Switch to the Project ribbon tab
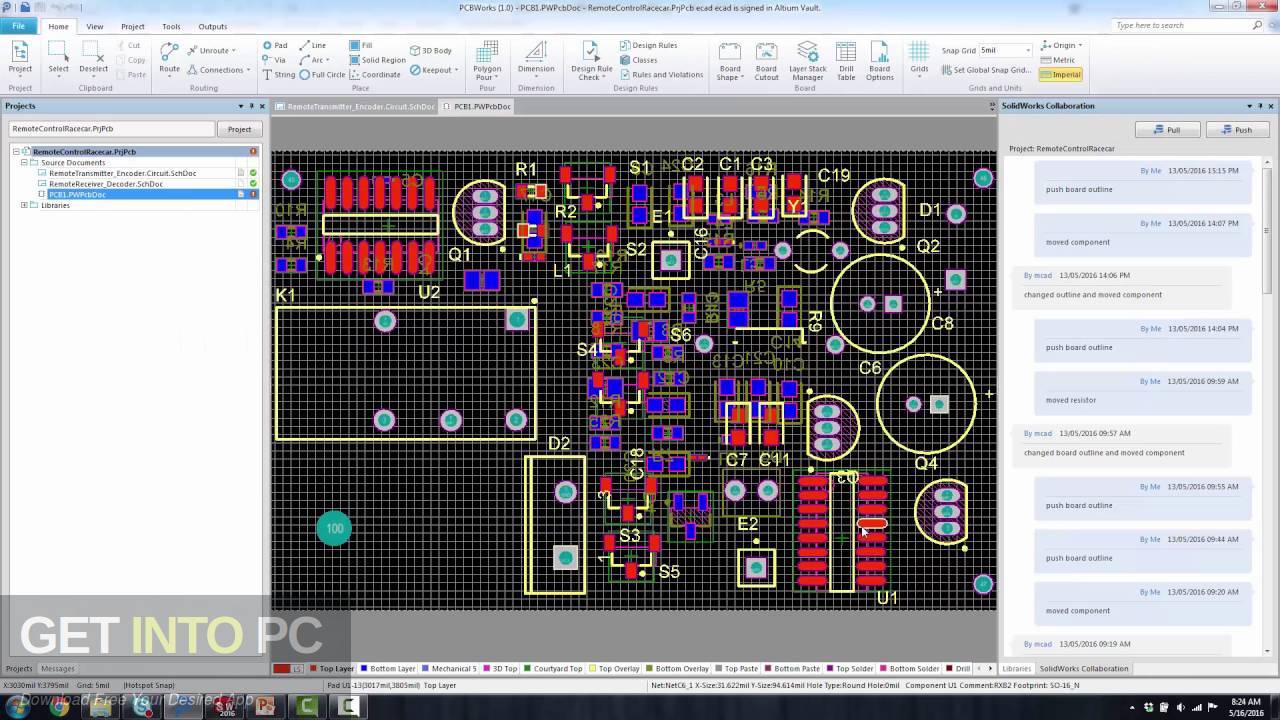1280x720 pixels. [x=132, y=26]
